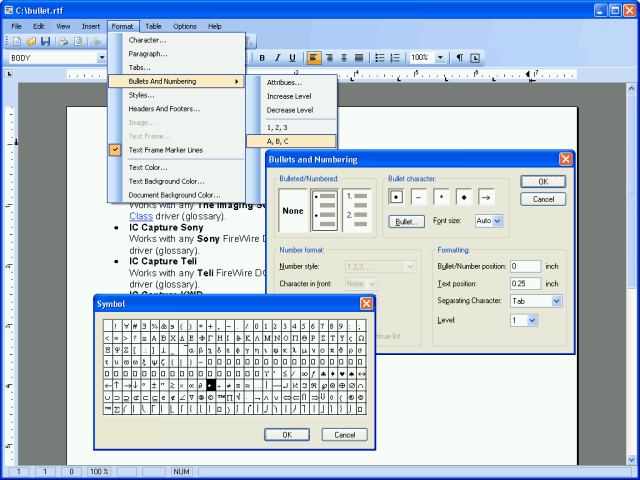Apply Underline from the toolbar
Viewport: 640px width, 480px height.
293,58
